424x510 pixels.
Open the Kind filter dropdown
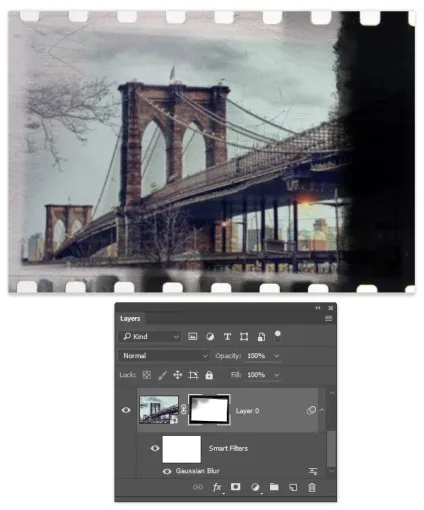(x=150, y=337)
